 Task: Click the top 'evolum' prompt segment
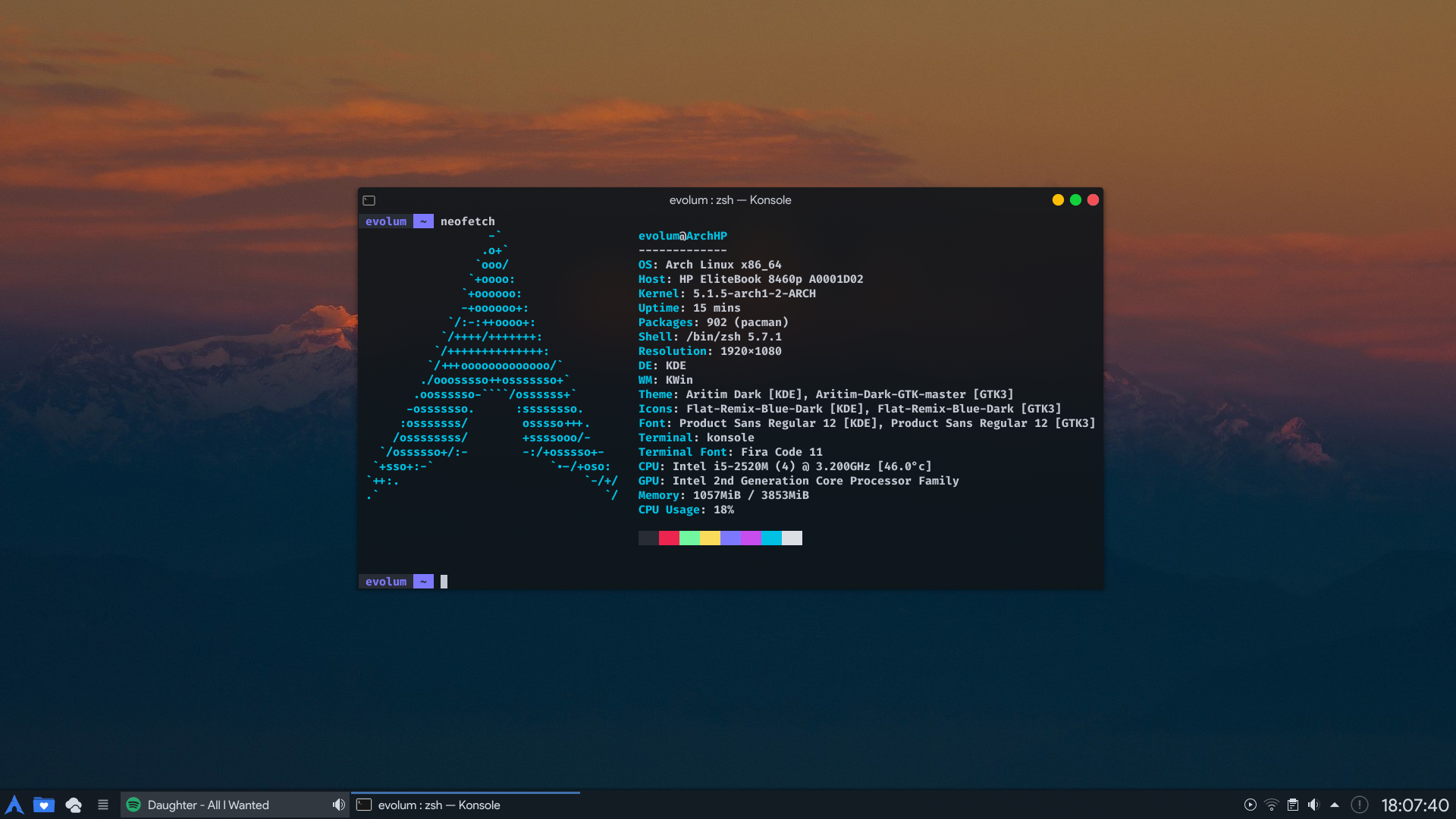[x=386, y=221]
